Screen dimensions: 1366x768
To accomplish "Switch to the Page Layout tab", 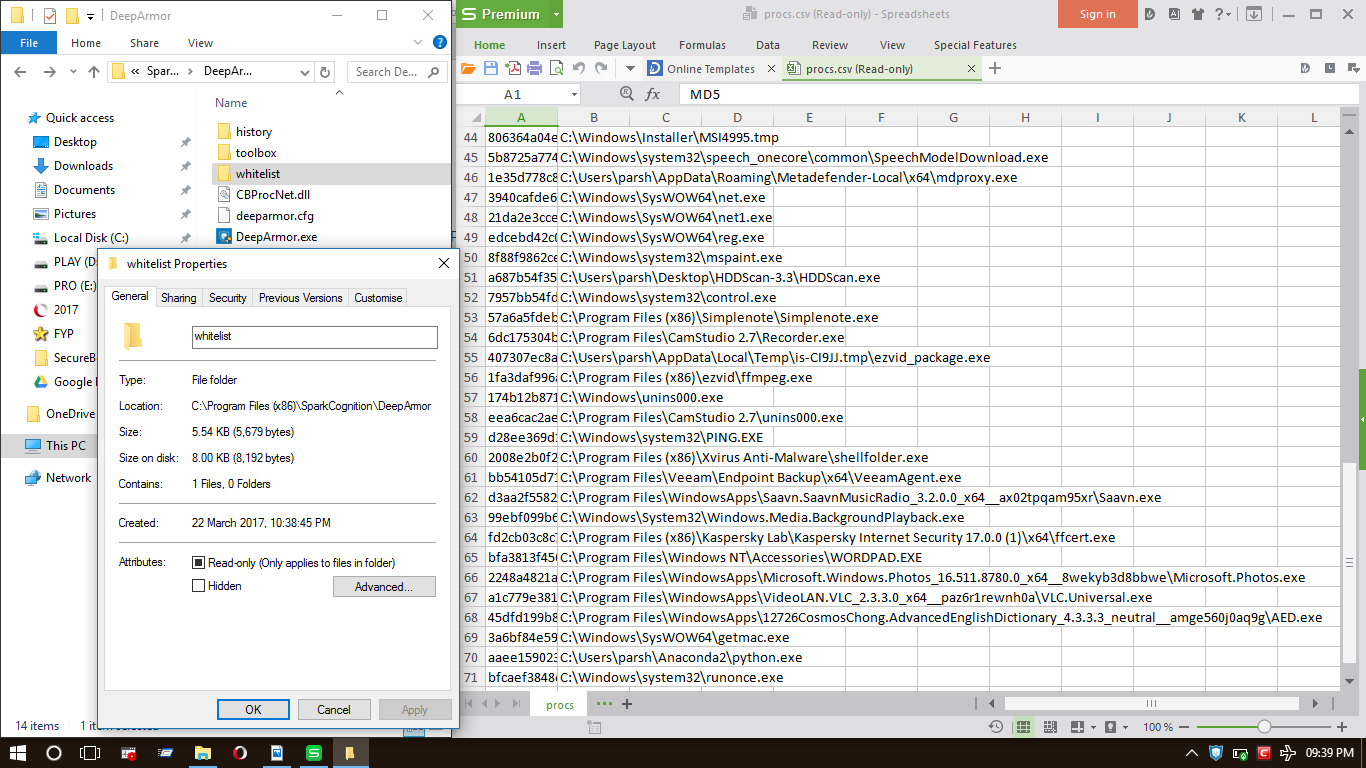I will click(x=625, y=45).
